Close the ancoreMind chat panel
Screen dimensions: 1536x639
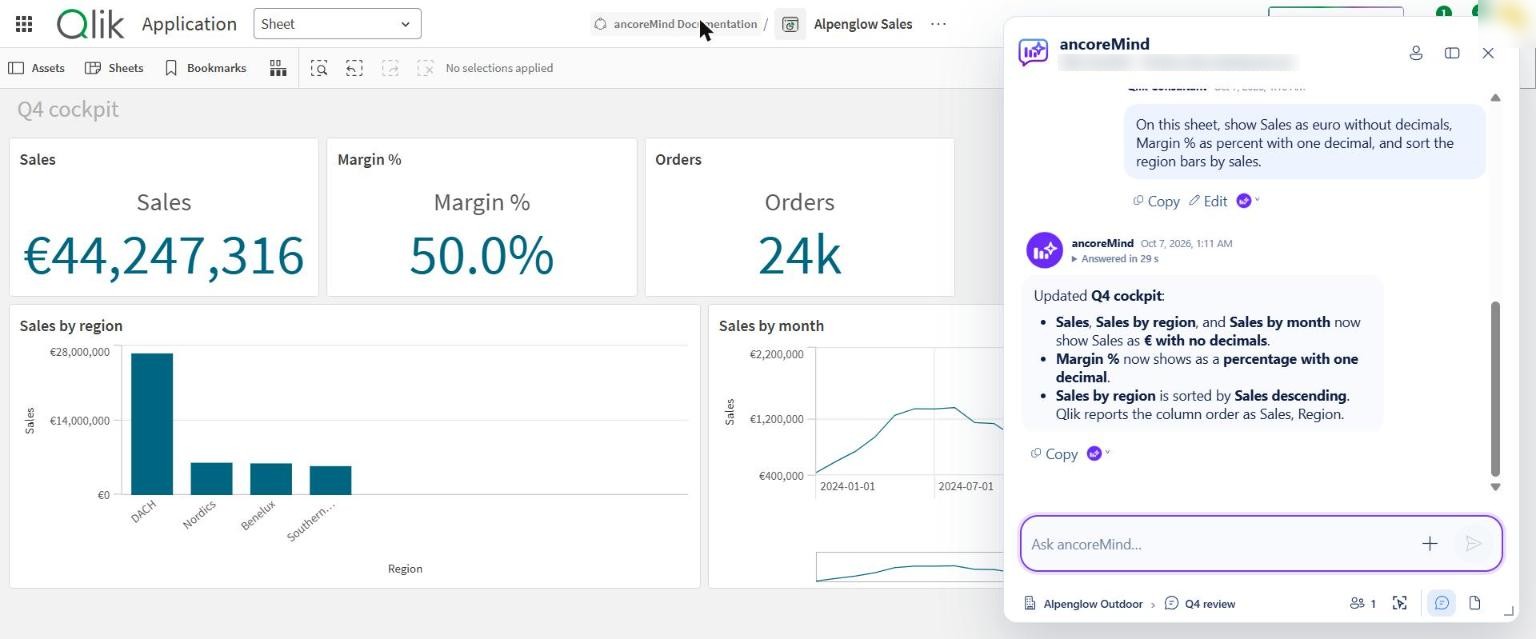(x=1488, y=53)
